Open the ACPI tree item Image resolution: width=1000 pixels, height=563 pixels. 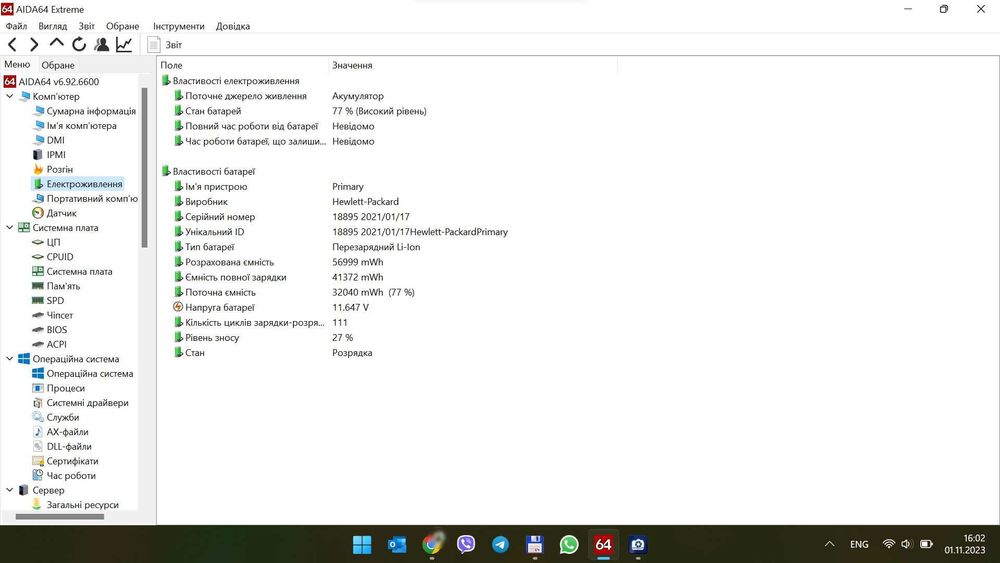pos(50,344)
